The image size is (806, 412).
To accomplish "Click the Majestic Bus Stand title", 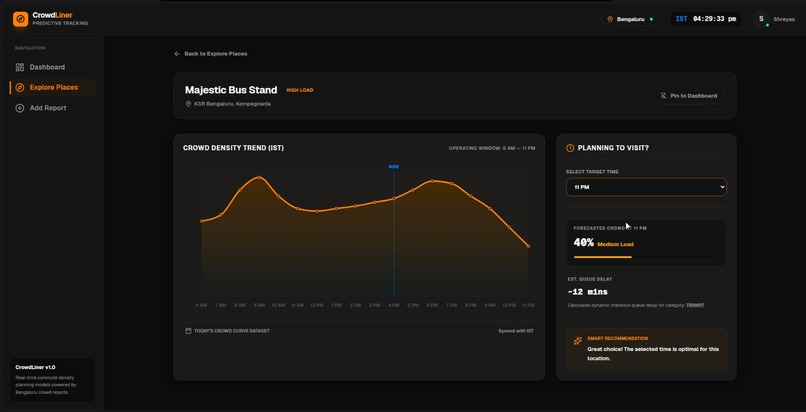I will coord(231,90).
